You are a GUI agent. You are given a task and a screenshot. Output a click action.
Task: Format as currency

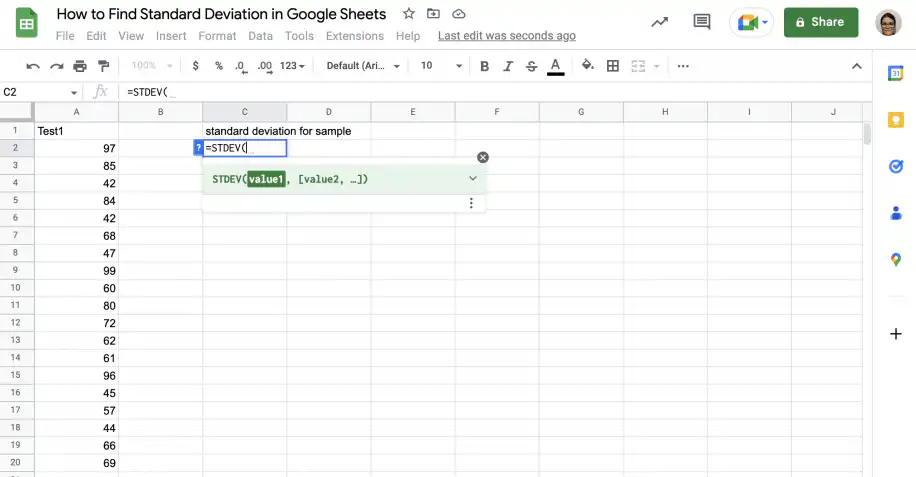click(196, 66)
